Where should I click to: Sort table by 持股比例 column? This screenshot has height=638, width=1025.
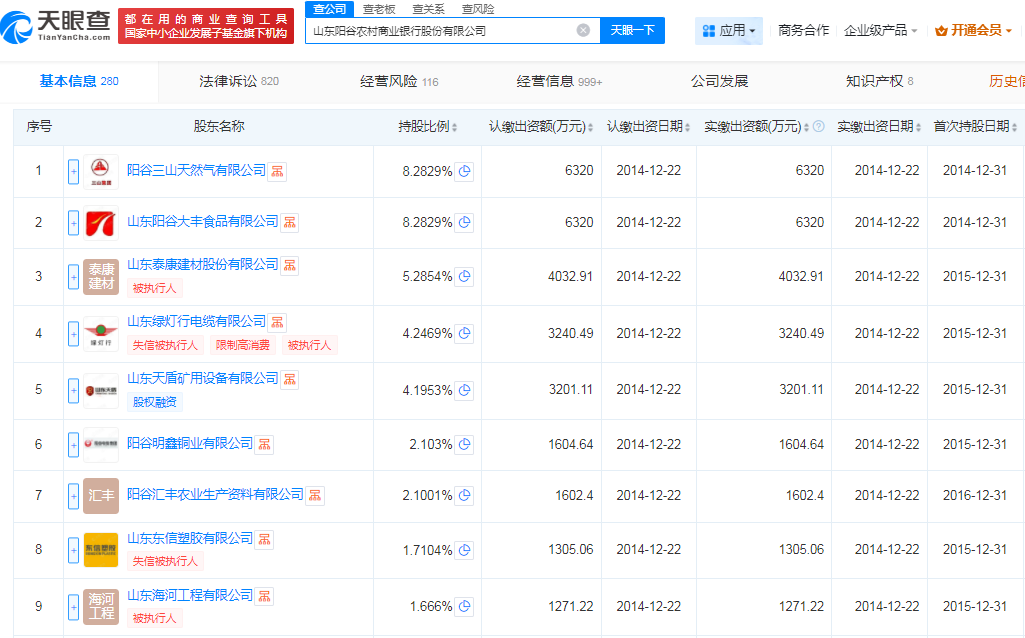[x=428, y=127]
